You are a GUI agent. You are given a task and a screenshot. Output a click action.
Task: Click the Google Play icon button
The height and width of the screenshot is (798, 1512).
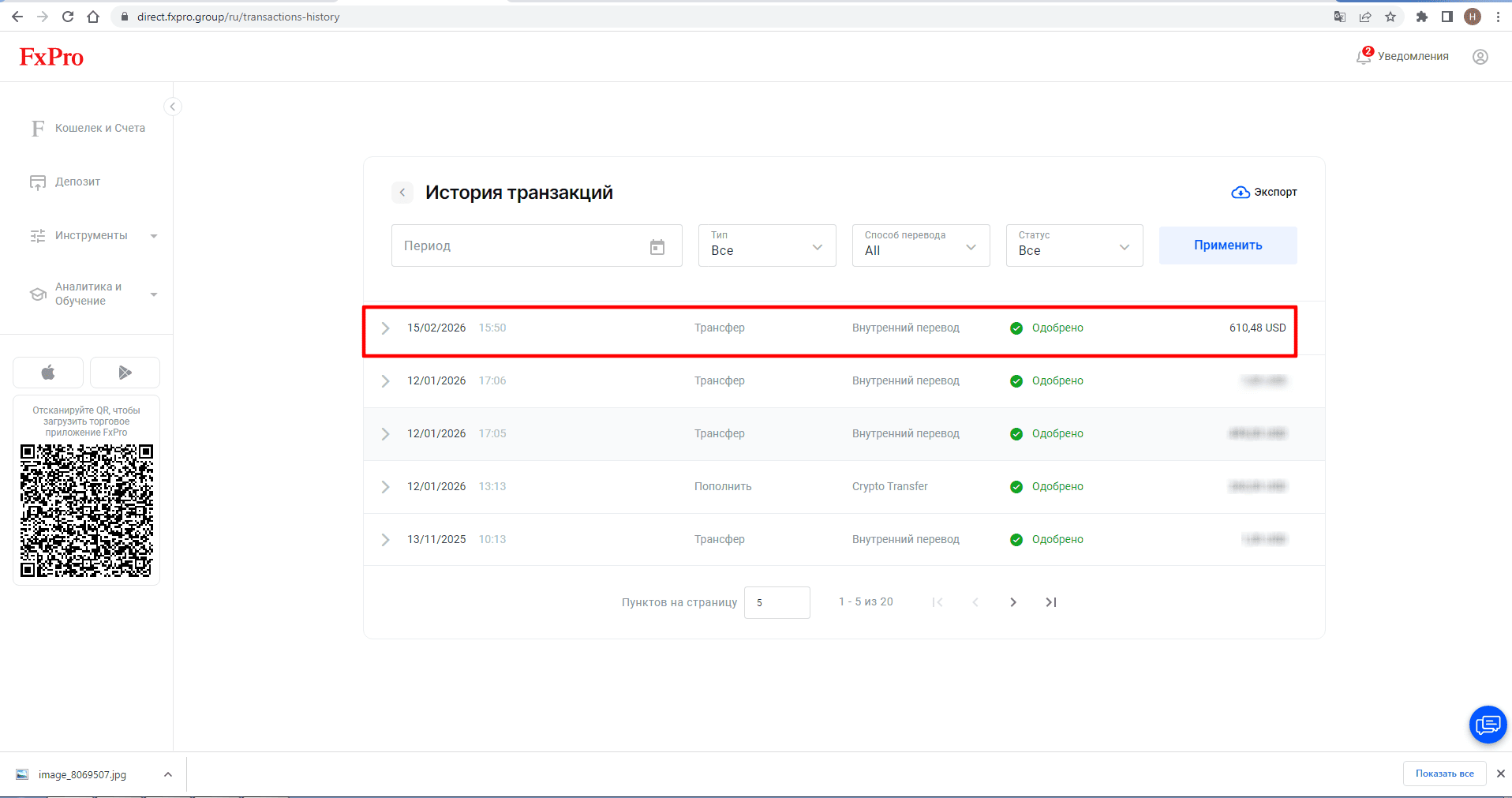pos(125,373)
